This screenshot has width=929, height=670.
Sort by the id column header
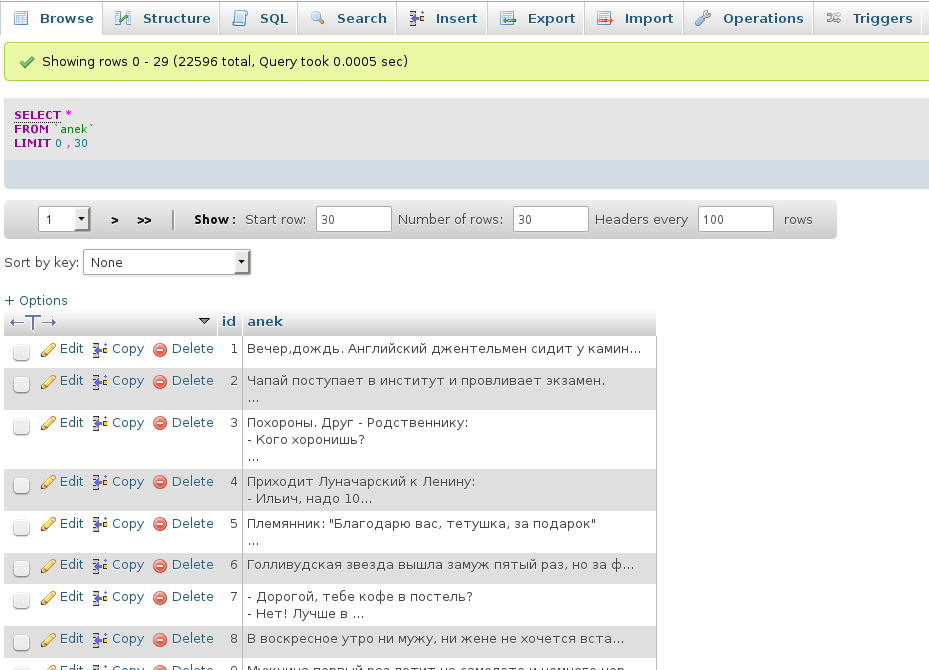click(229, 321)
